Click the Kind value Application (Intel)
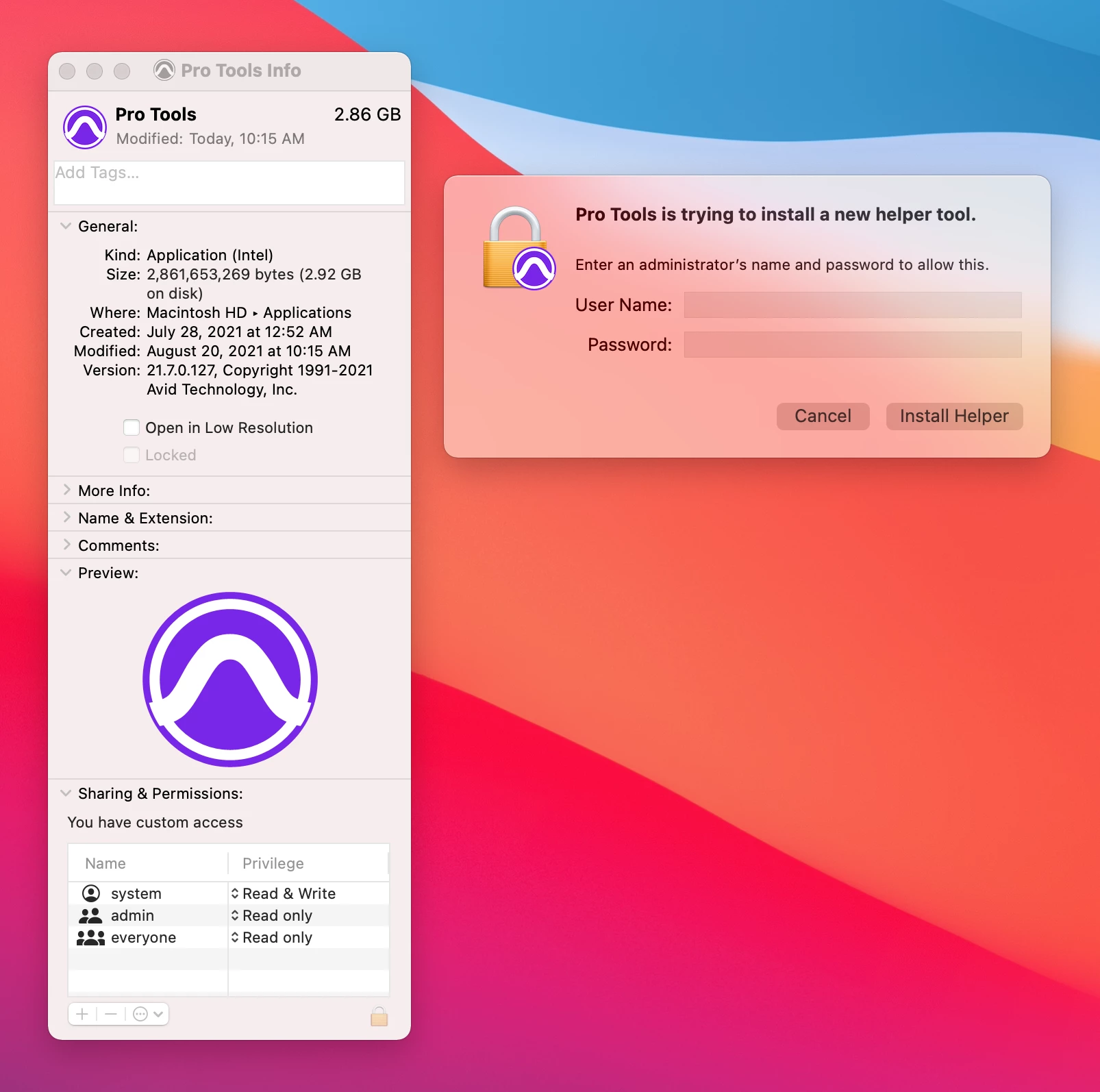 210,255
